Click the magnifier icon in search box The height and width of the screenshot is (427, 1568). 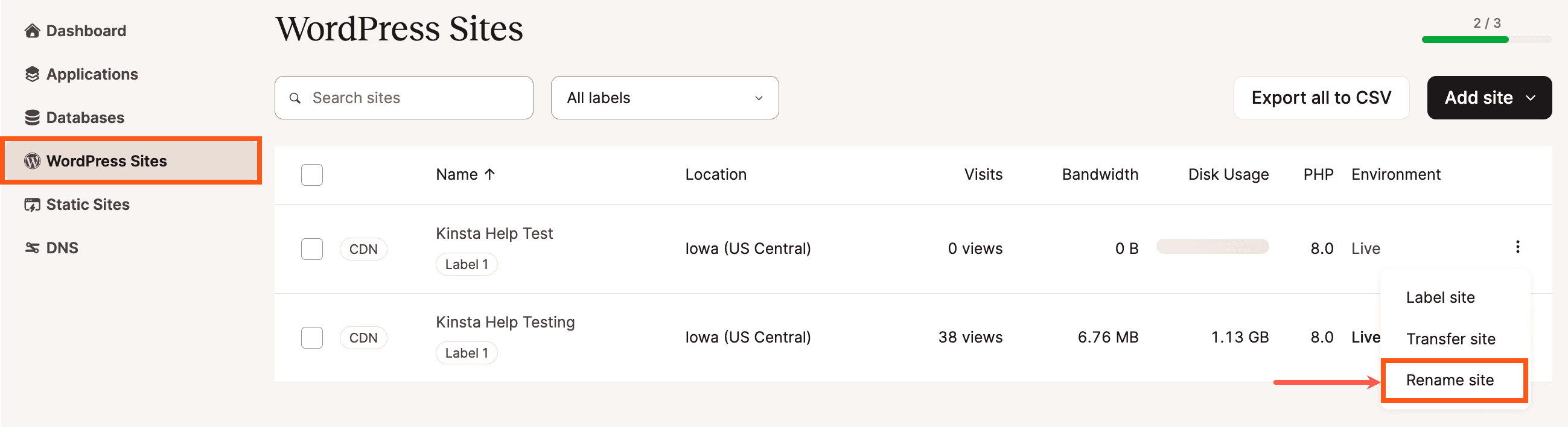coord(295,98)
